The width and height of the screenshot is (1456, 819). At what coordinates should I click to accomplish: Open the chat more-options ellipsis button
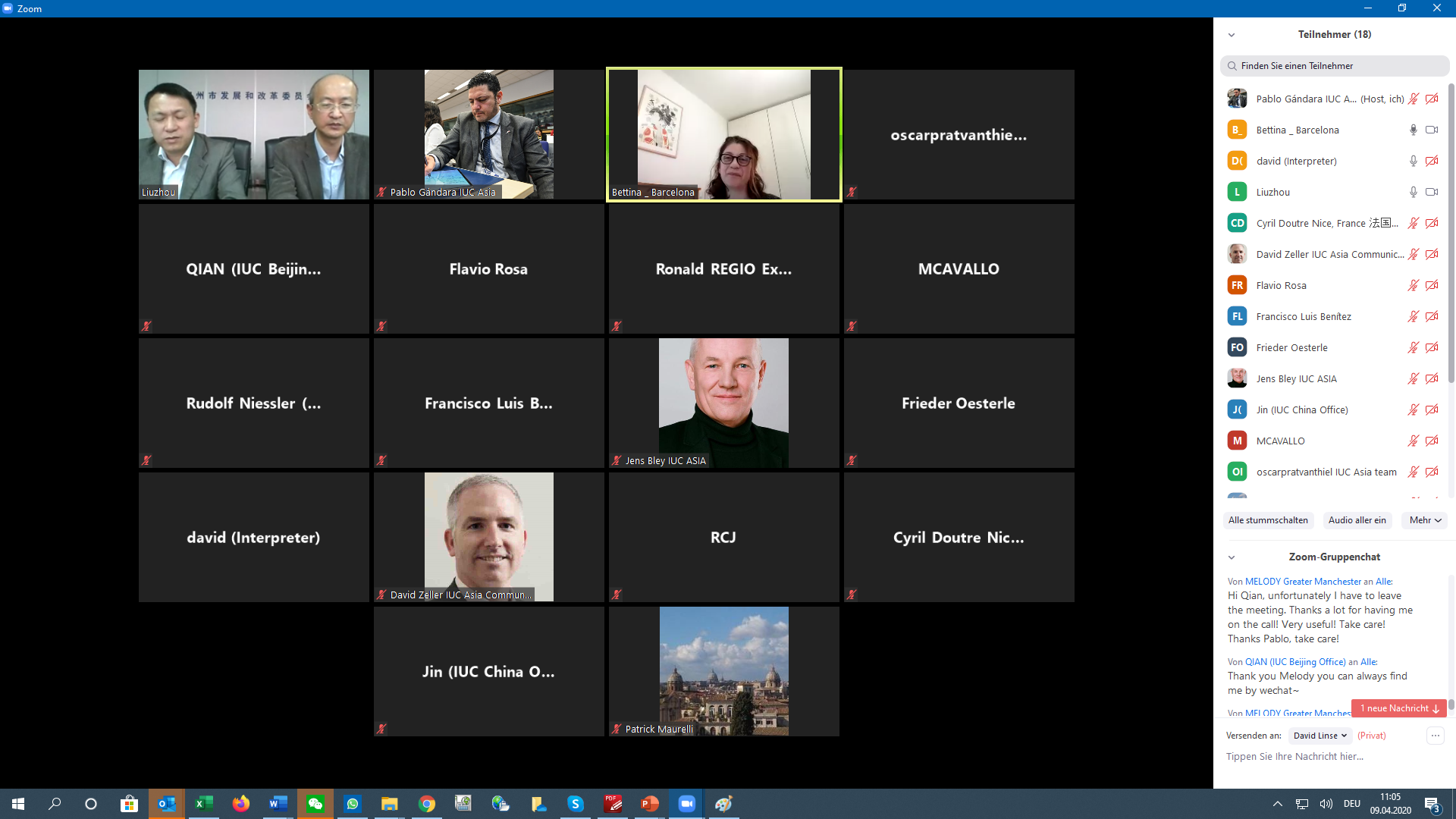1435,736
